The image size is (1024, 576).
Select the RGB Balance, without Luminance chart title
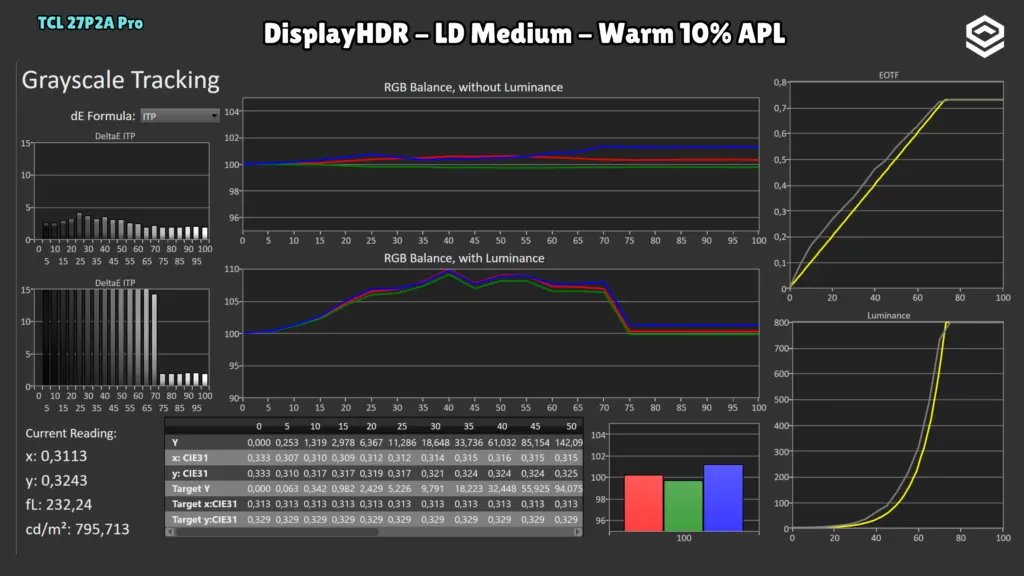pos(473,88)
